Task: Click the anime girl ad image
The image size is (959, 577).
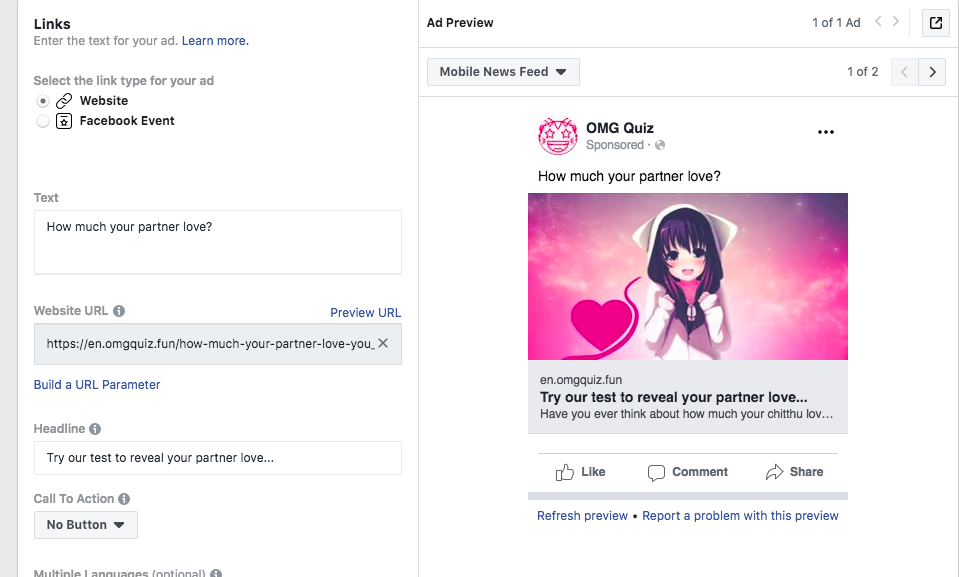Action: [688, 277]
